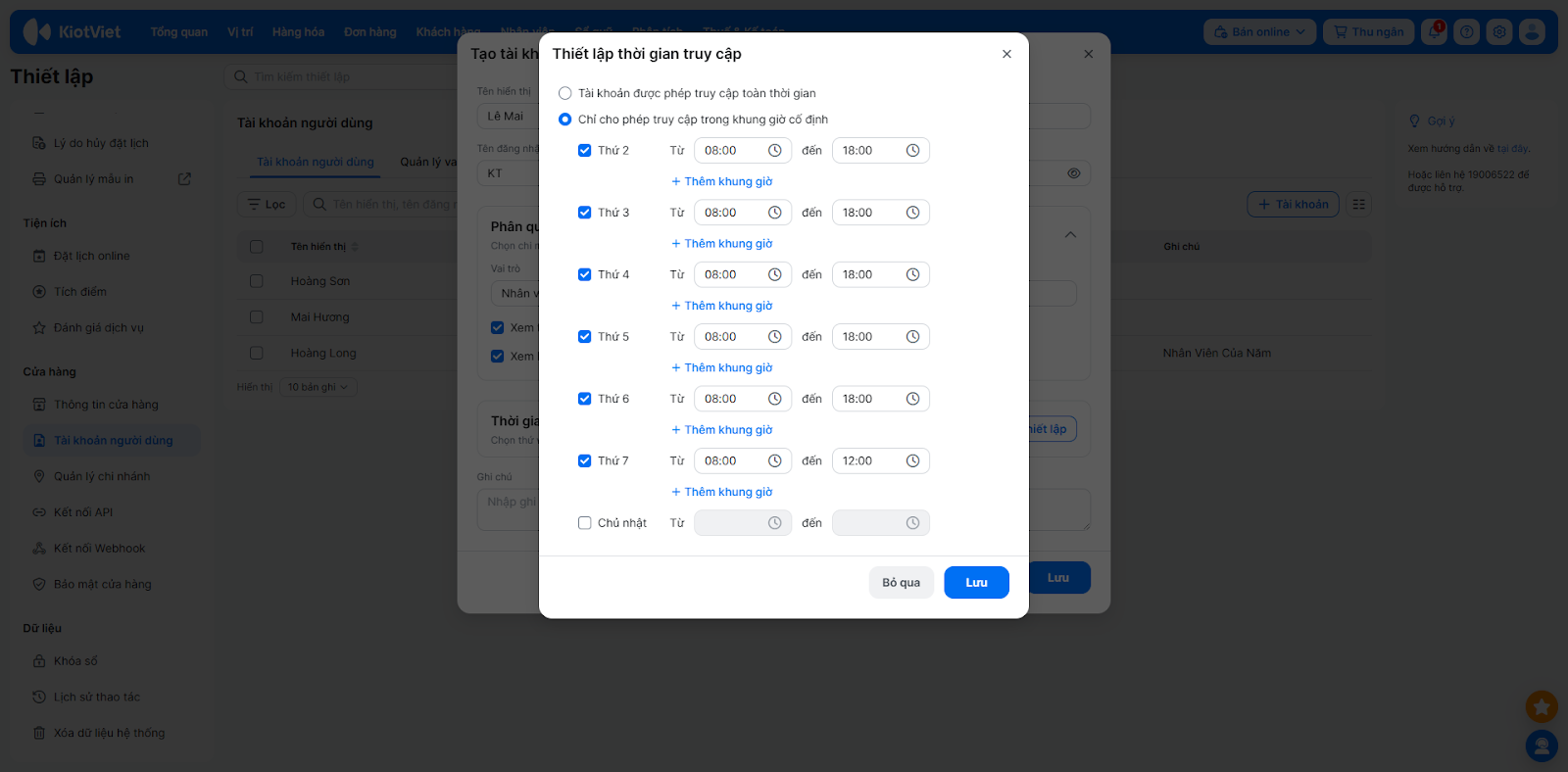Click the Thứ 6 end time field
Viewport: 1568px width, 772px height.
click(x=868, y=400)
